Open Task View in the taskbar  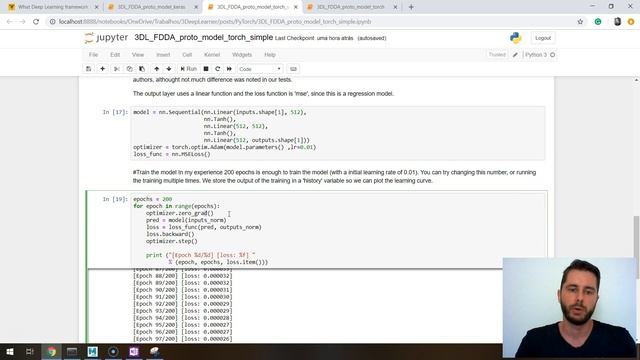point(30,351)
